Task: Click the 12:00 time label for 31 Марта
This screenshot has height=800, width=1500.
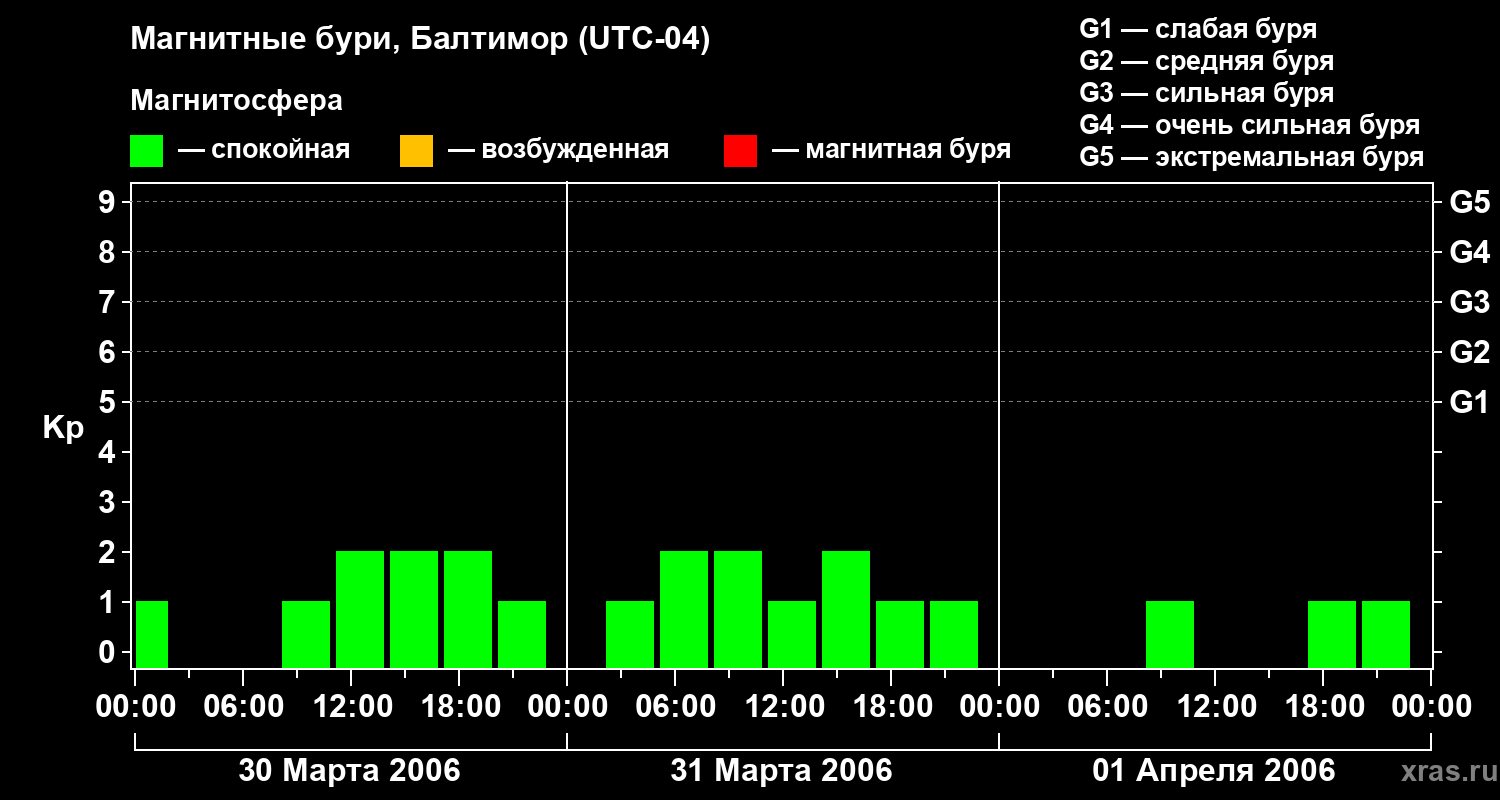Action: [x=783, y=706]
